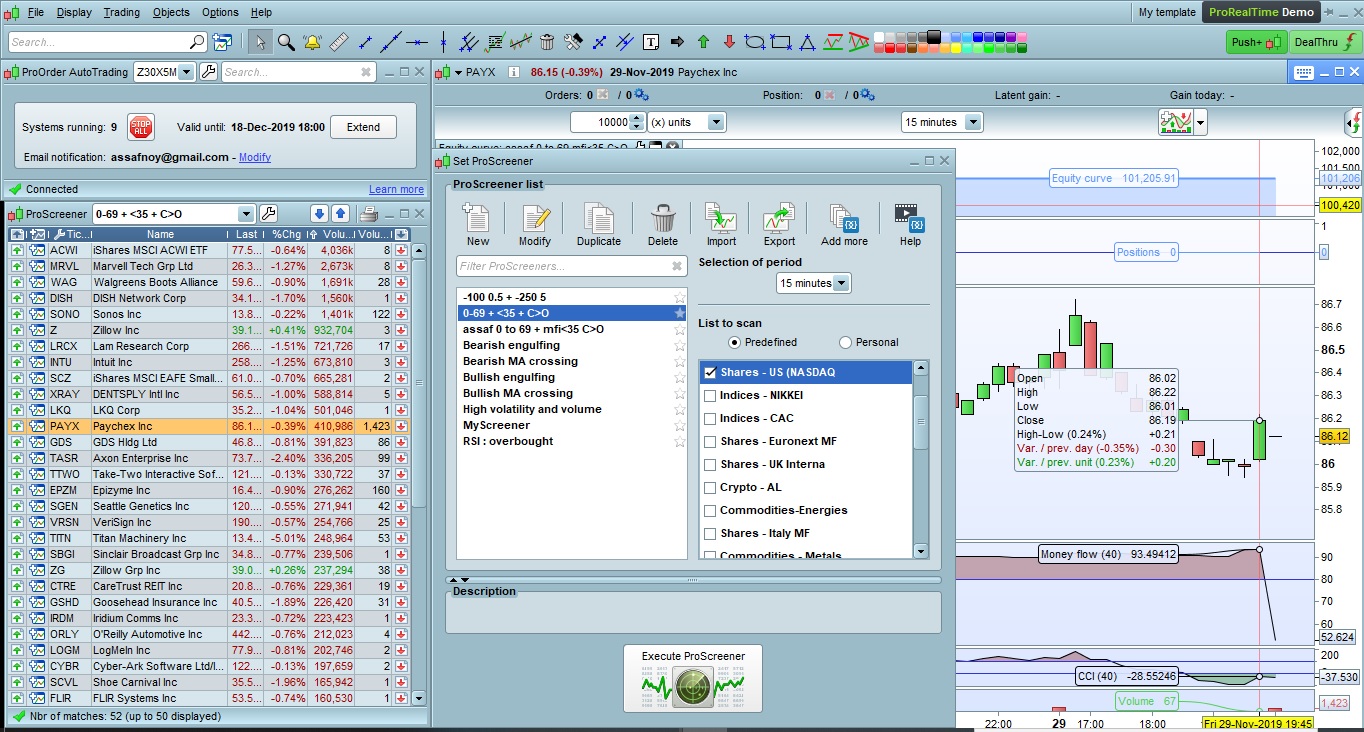The height and width of the screenshot is (732, 1364).
Task: Open the on-screen keyboard icon on chart
Action: click(x=1303, y=72)
